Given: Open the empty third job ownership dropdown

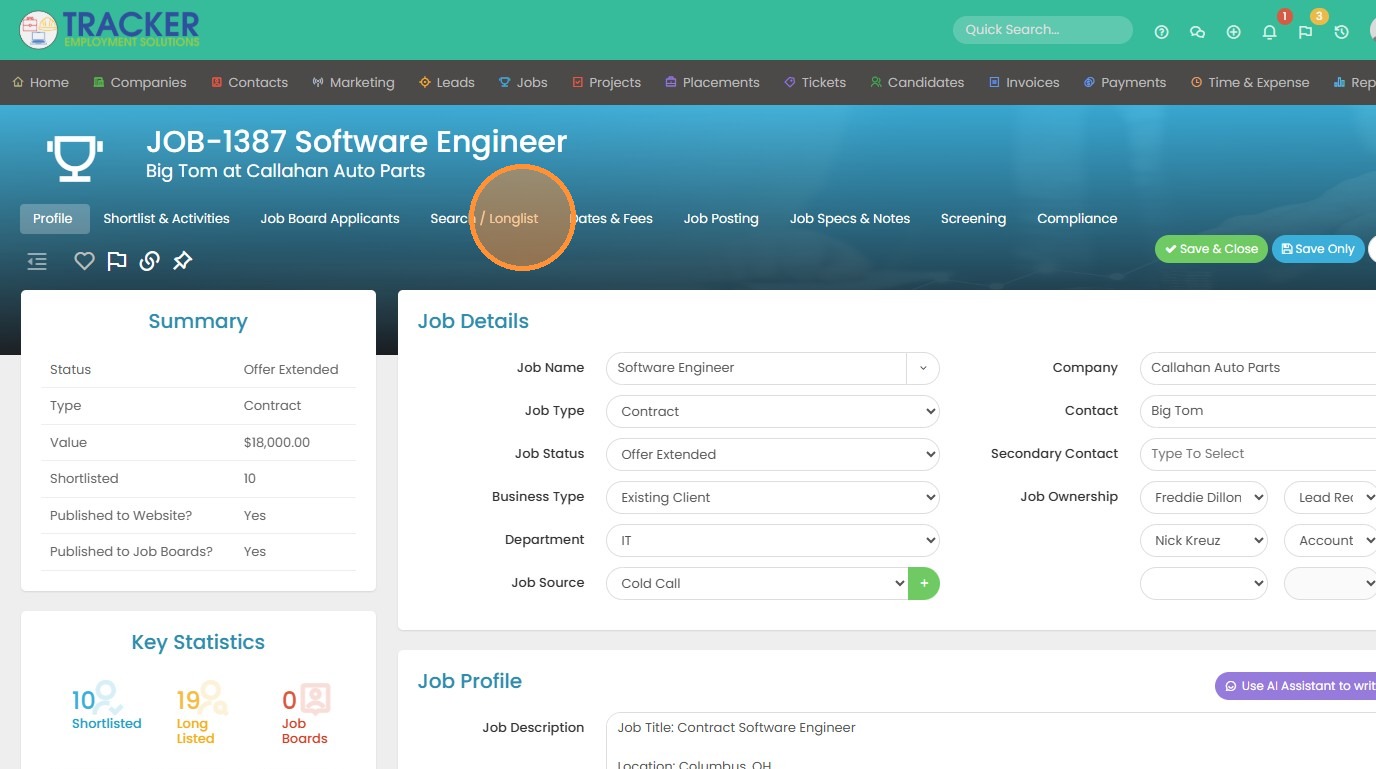Looking at the screenshot, I should pyautogui.click(x=1204, y=583).
